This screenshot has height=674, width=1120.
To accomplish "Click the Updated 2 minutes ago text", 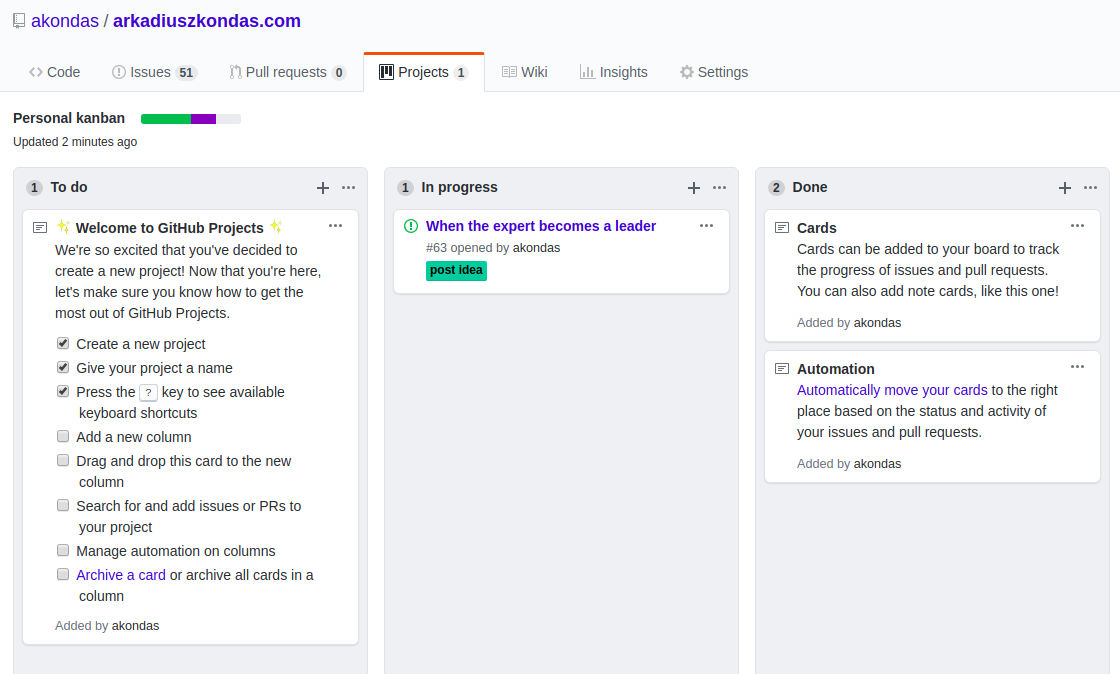I will pyautogui.click(x=75, y=142).
